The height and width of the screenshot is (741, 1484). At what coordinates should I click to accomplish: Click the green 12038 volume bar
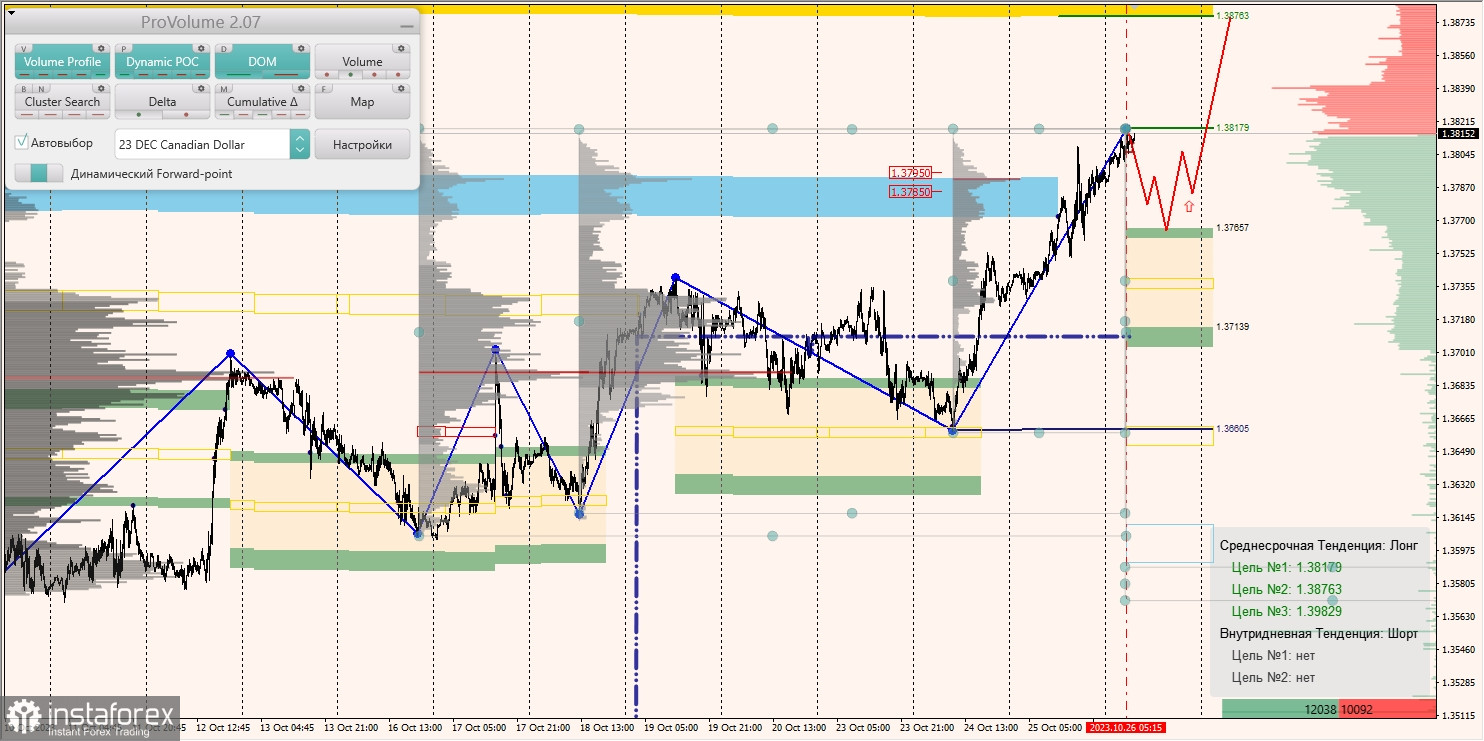1281,709
